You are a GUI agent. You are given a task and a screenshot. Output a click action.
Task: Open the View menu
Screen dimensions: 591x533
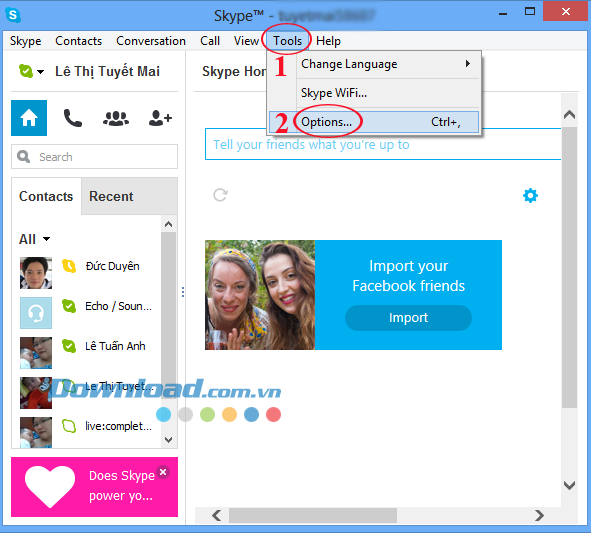point(247,41)
